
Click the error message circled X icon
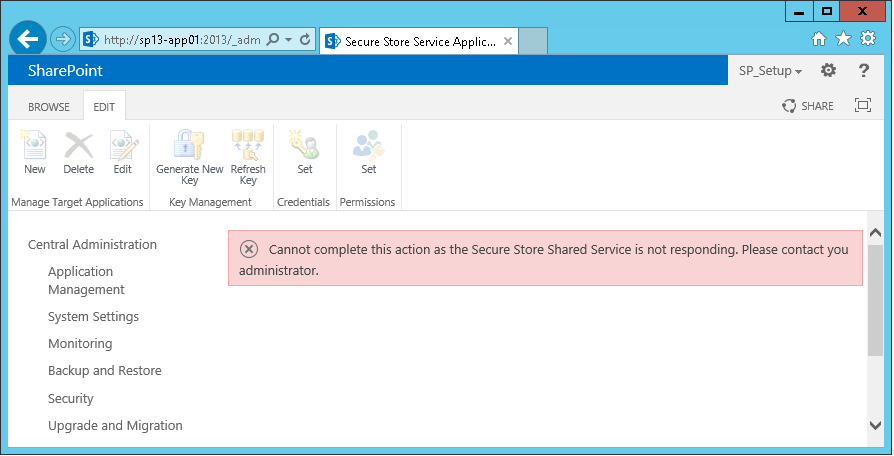(249, 249)
